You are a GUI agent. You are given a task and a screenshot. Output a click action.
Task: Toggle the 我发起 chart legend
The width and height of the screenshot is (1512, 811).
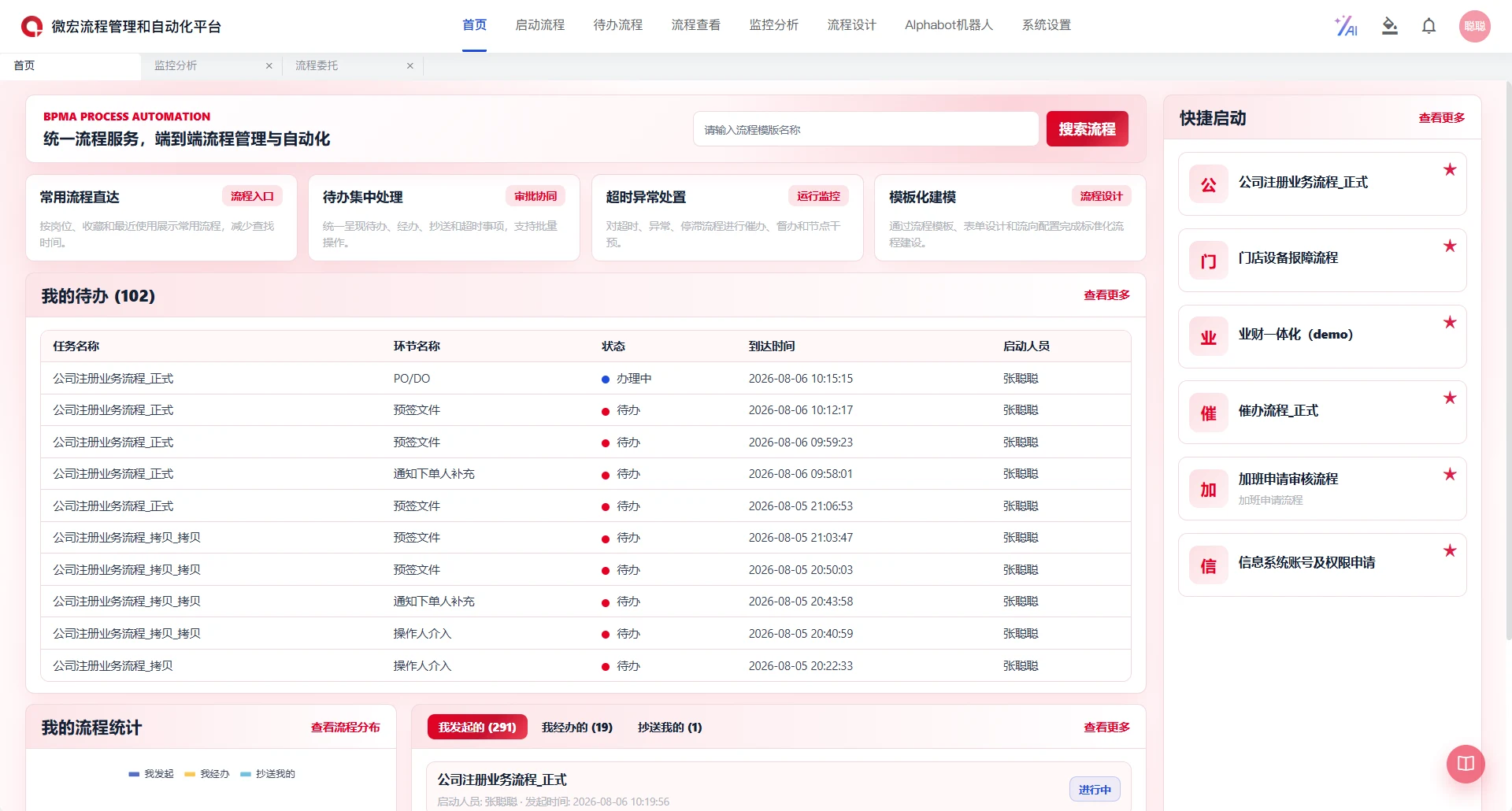151,774
